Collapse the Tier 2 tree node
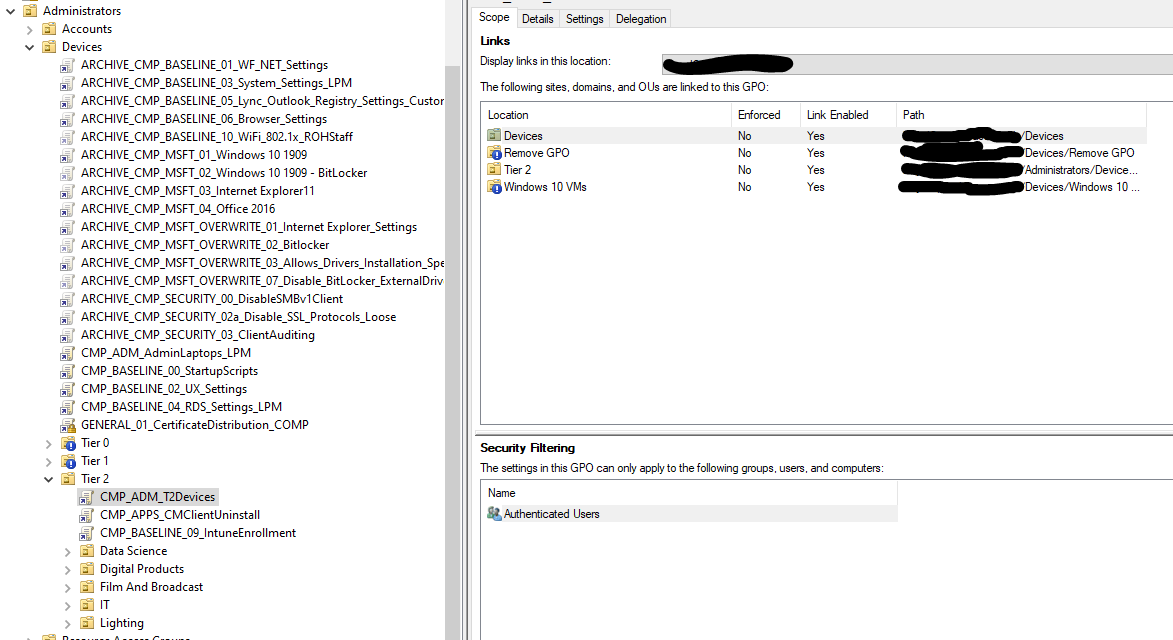The width and height of the screenshot is (1173, 640). tap(49, 479)
